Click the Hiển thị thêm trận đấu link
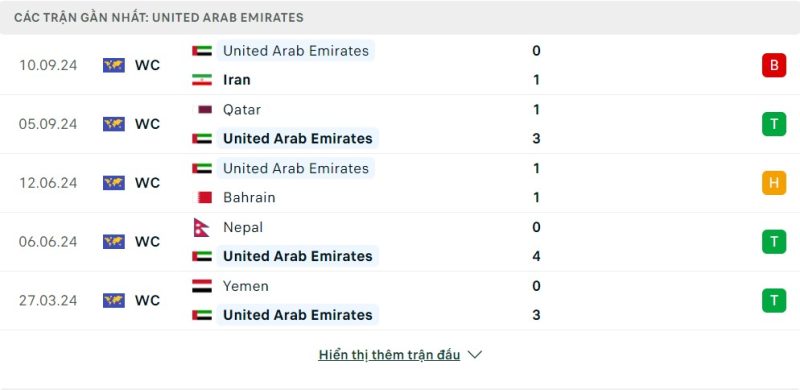This screenshot has width=800, height=390. coord(389,355)
